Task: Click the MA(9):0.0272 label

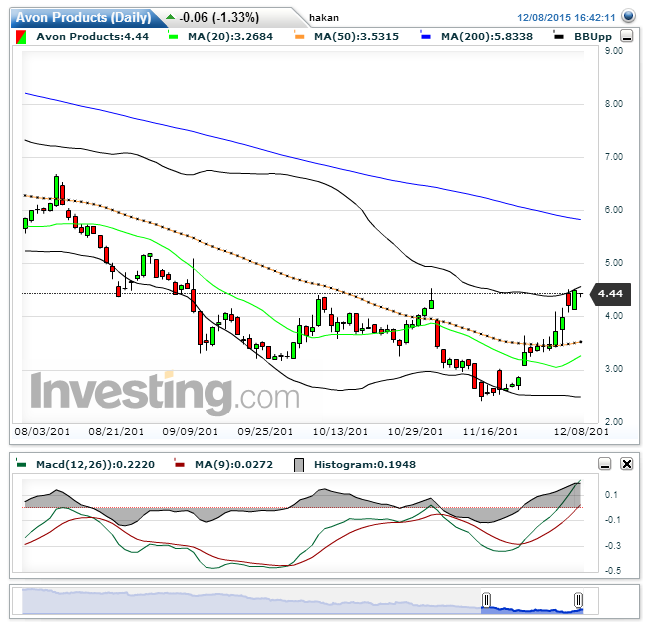Action: click(x=234, y=465)
